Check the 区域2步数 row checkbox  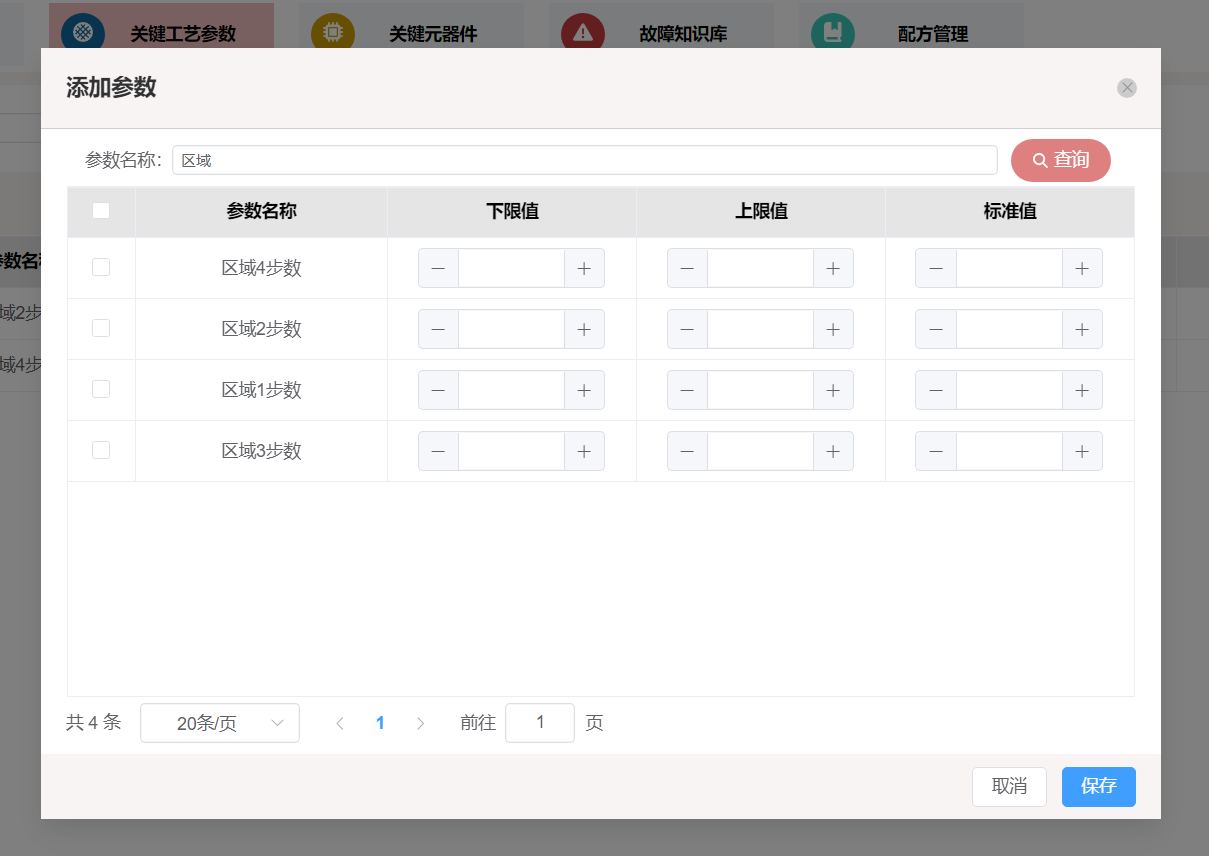click(101, 328)
